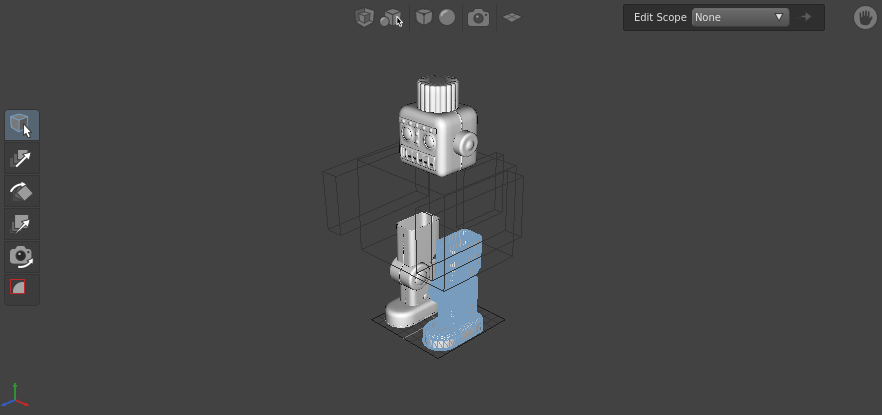Screen dimensions: 882x415
Task: Click the Edit Scope navigation arrow
Action: pyautogui.click(x=806, y=17)
